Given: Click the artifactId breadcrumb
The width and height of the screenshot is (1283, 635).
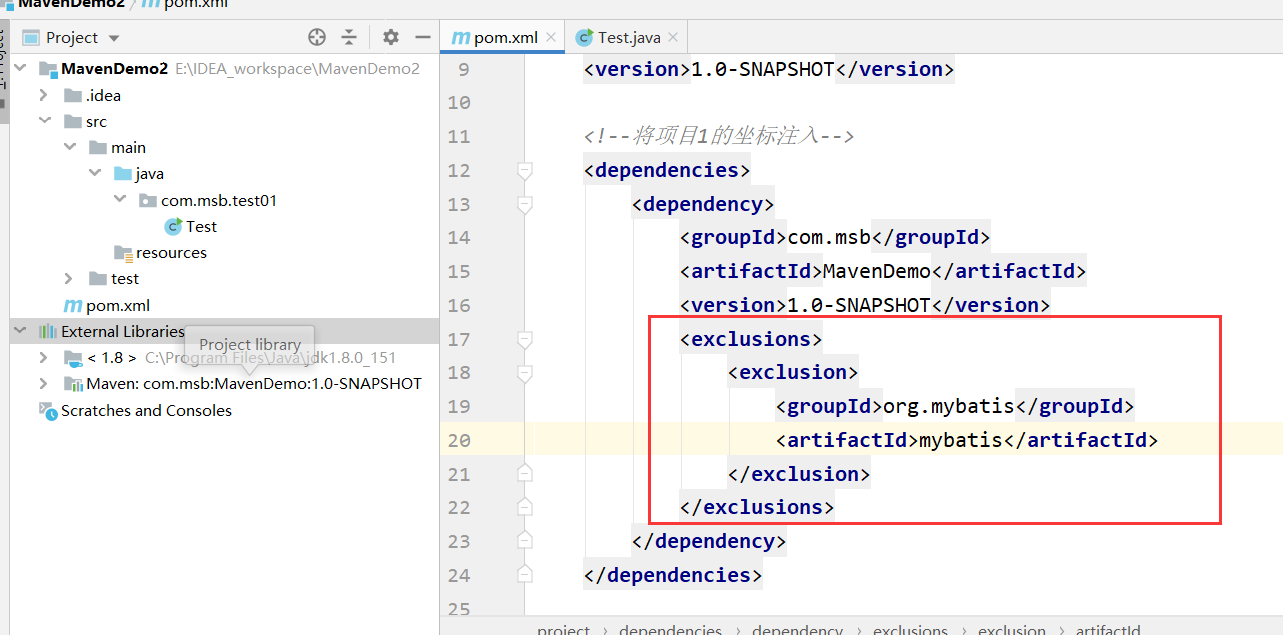Looking at the screenshot, I should tap(1108, 630).
